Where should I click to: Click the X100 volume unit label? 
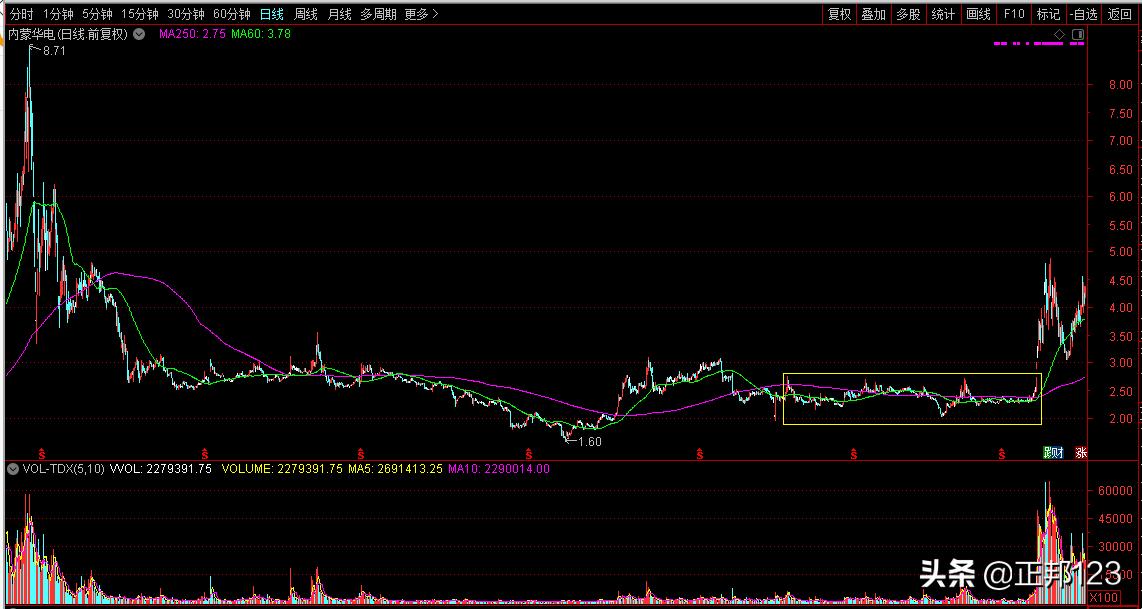point(1106,598)
